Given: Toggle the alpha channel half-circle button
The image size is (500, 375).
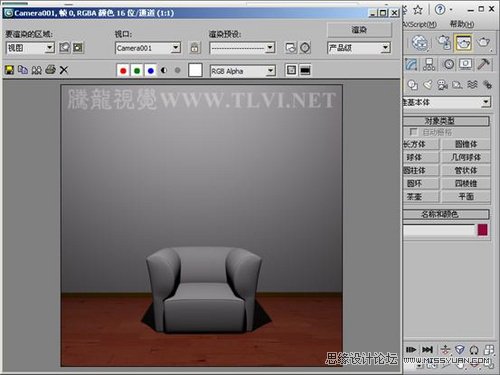Looking at the screenshot, I should (164, 70).
